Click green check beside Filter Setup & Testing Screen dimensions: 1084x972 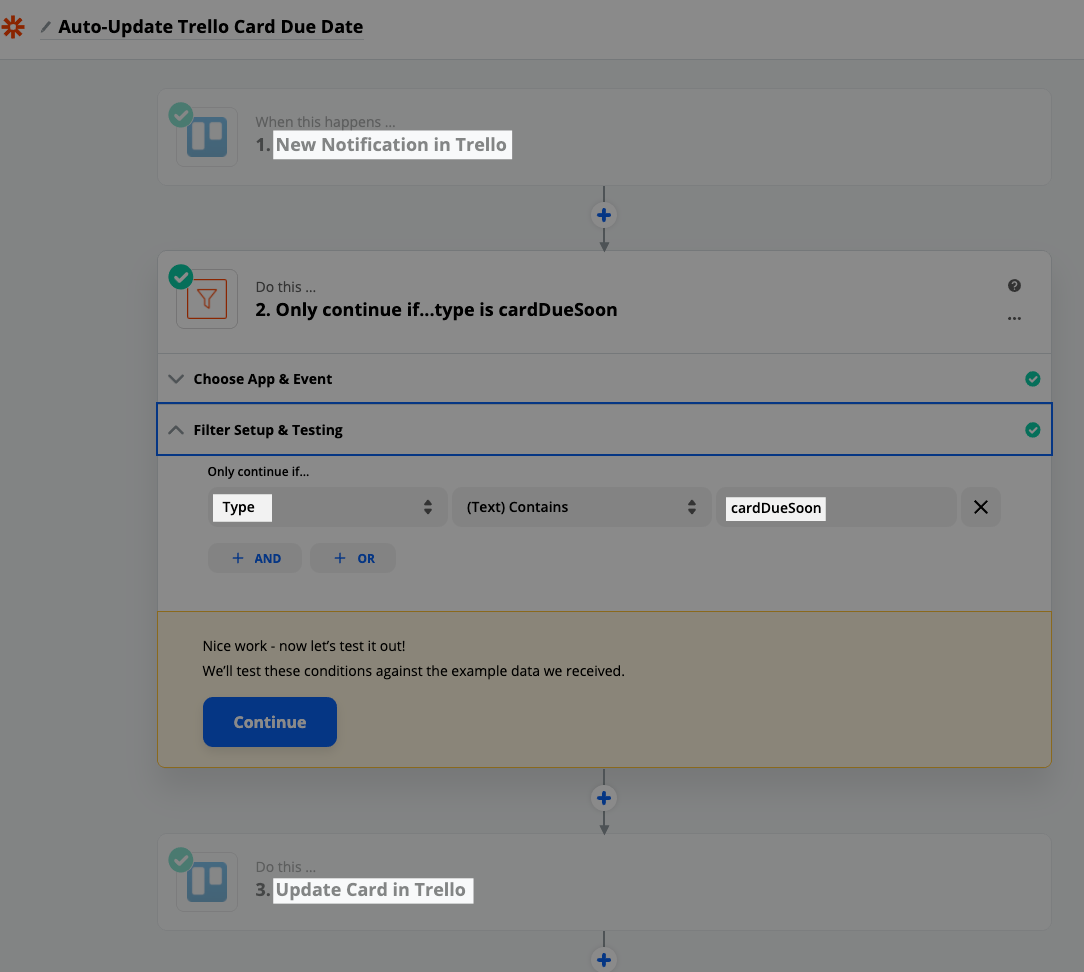tap(1033, 430)
